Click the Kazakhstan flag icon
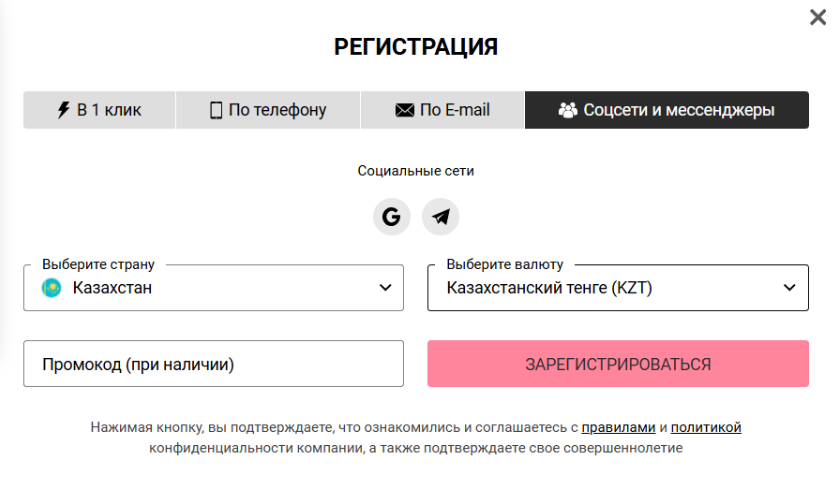The image size is (835, 487). pos(52,288)
